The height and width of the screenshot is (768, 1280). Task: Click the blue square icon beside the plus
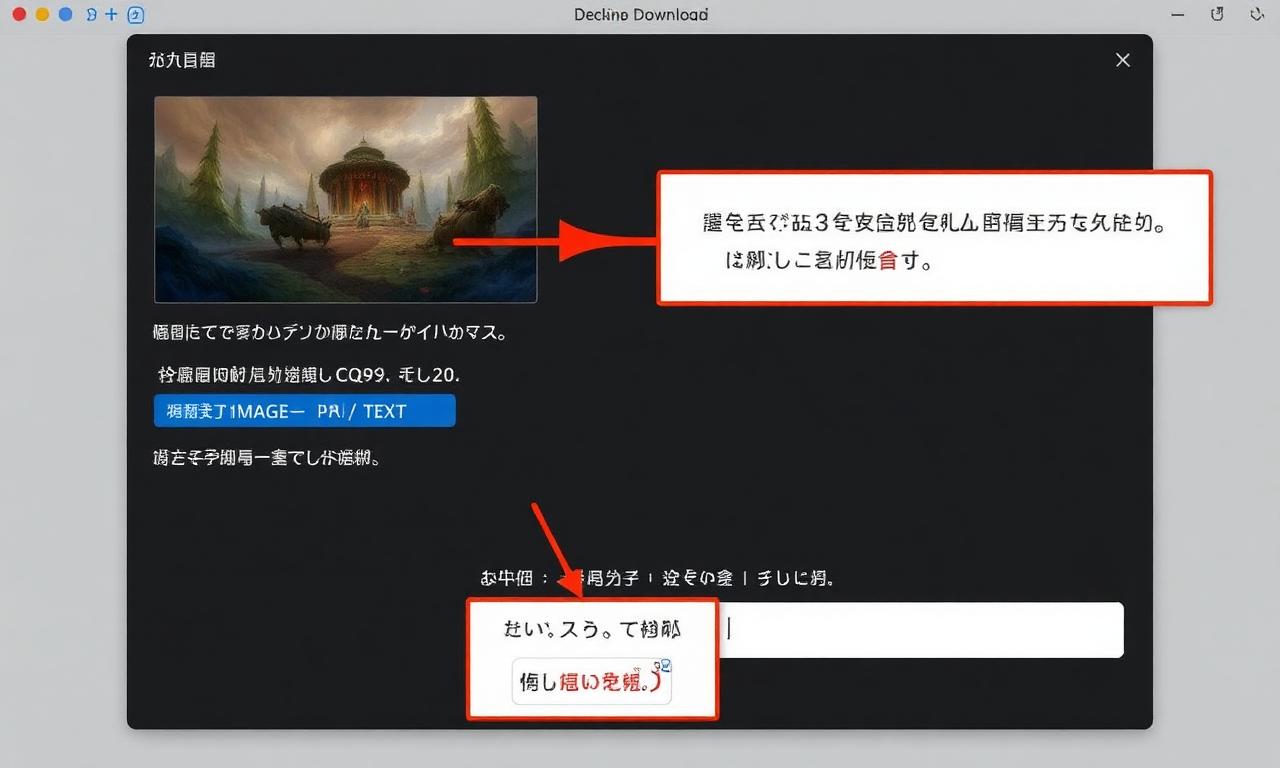(137, 15)
